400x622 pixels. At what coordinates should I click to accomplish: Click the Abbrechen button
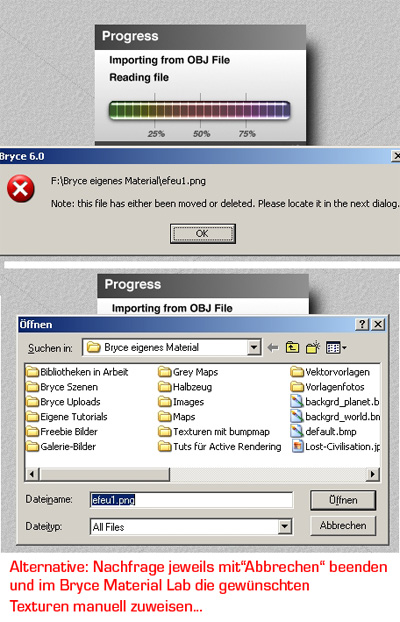click(x=343, y=526)
